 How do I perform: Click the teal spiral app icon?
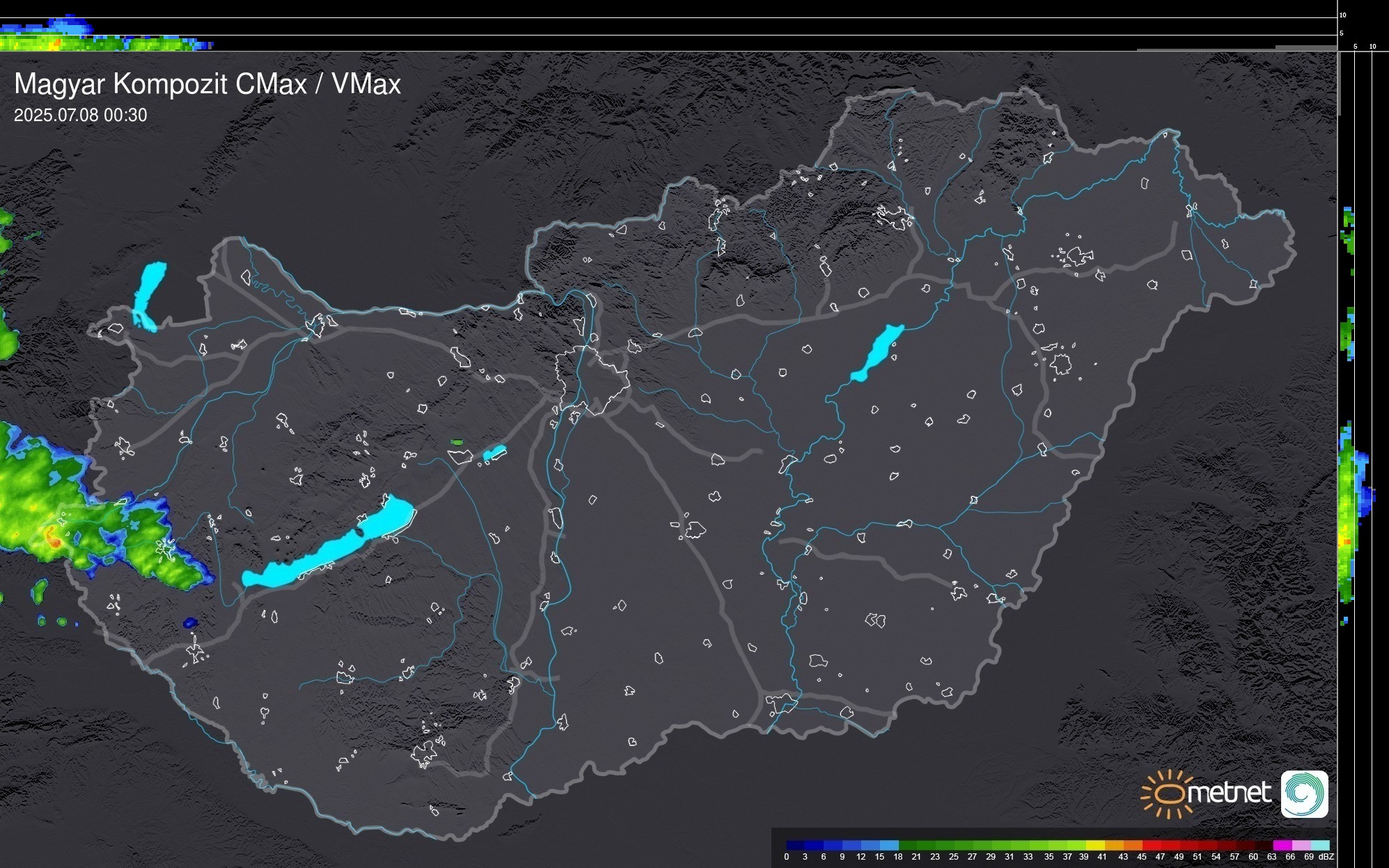1304,794
